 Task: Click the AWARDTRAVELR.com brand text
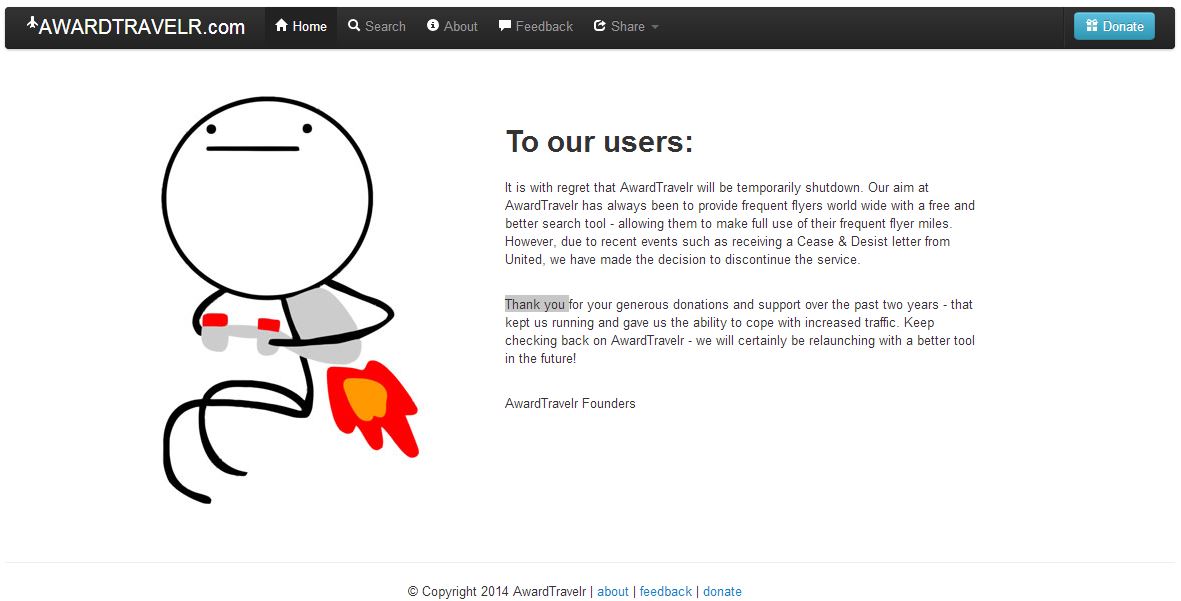point(142,27)
